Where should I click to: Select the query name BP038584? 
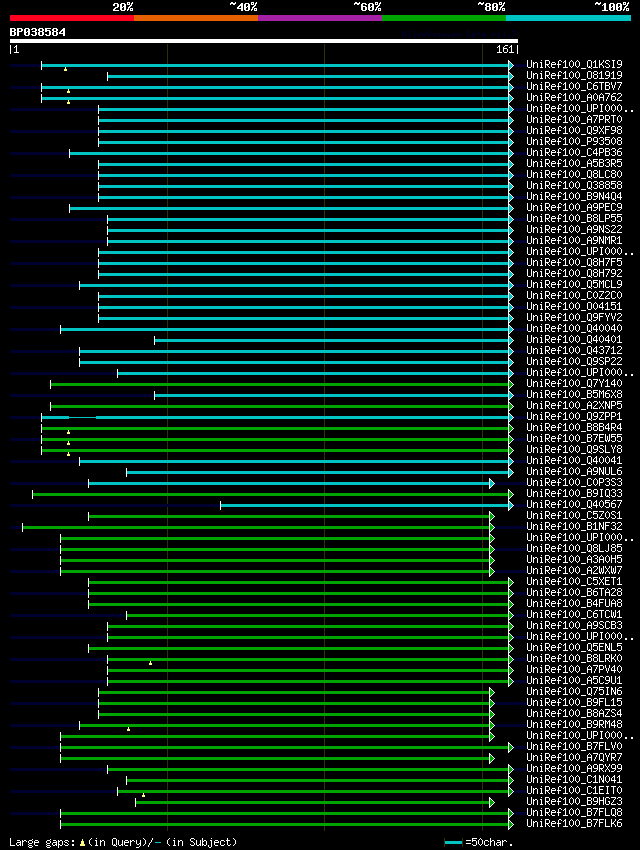pyautogui.click(x=37, y=32)
